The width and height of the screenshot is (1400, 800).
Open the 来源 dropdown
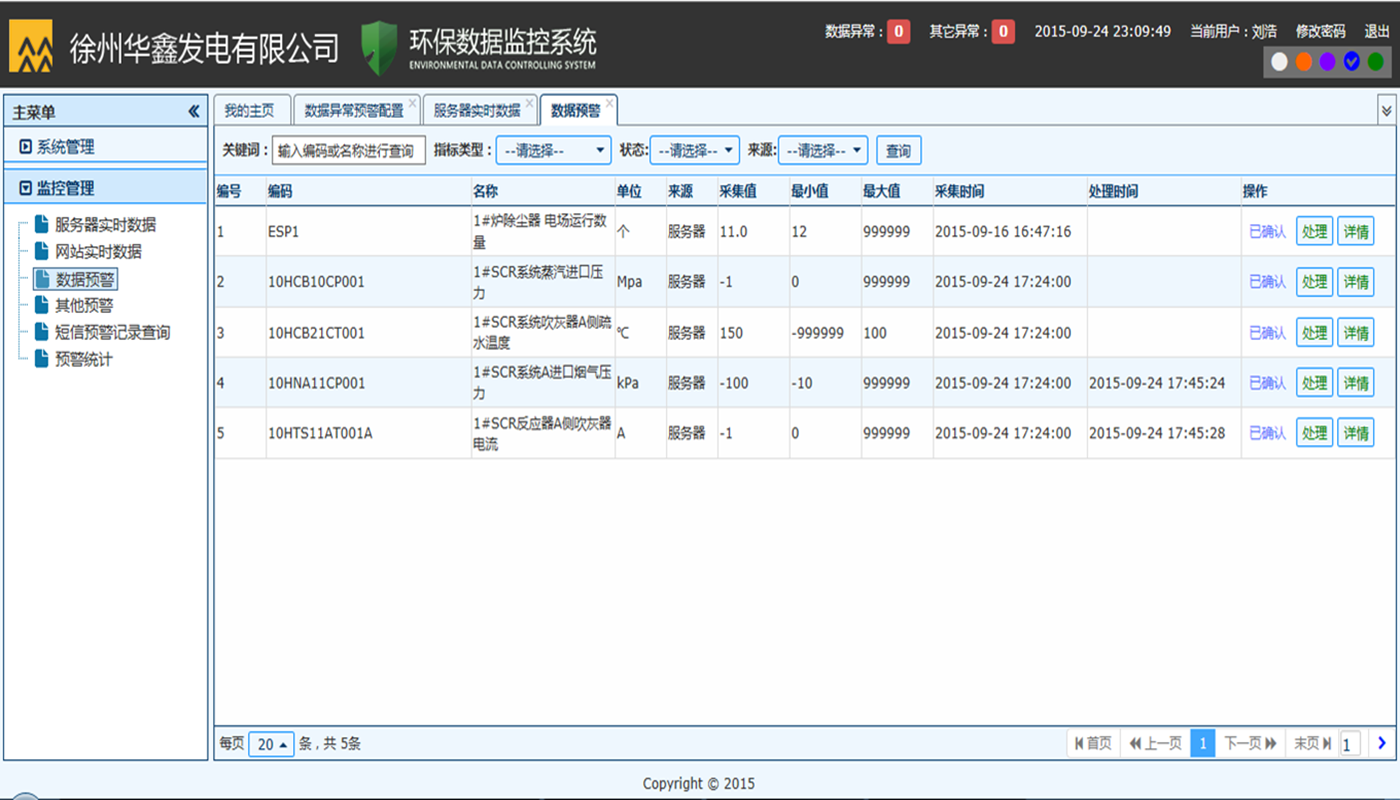coord(823,151)
